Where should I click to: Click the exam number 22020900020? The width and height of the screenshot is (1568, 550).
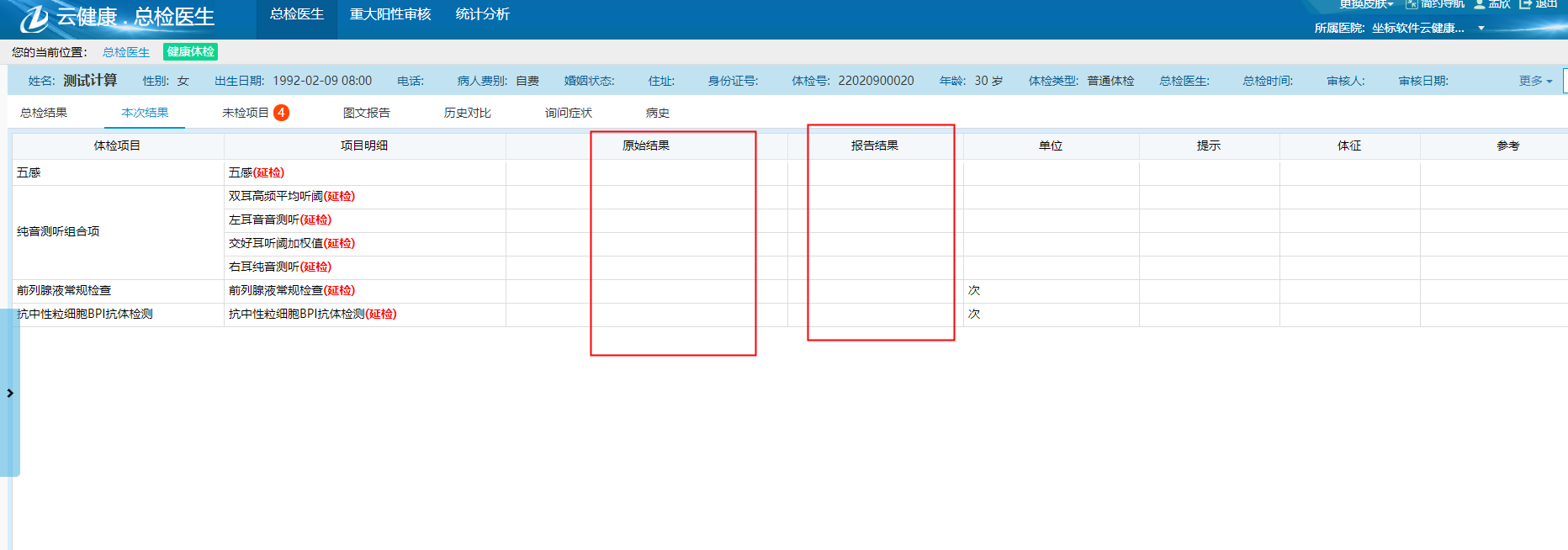(x=876, y=81)
